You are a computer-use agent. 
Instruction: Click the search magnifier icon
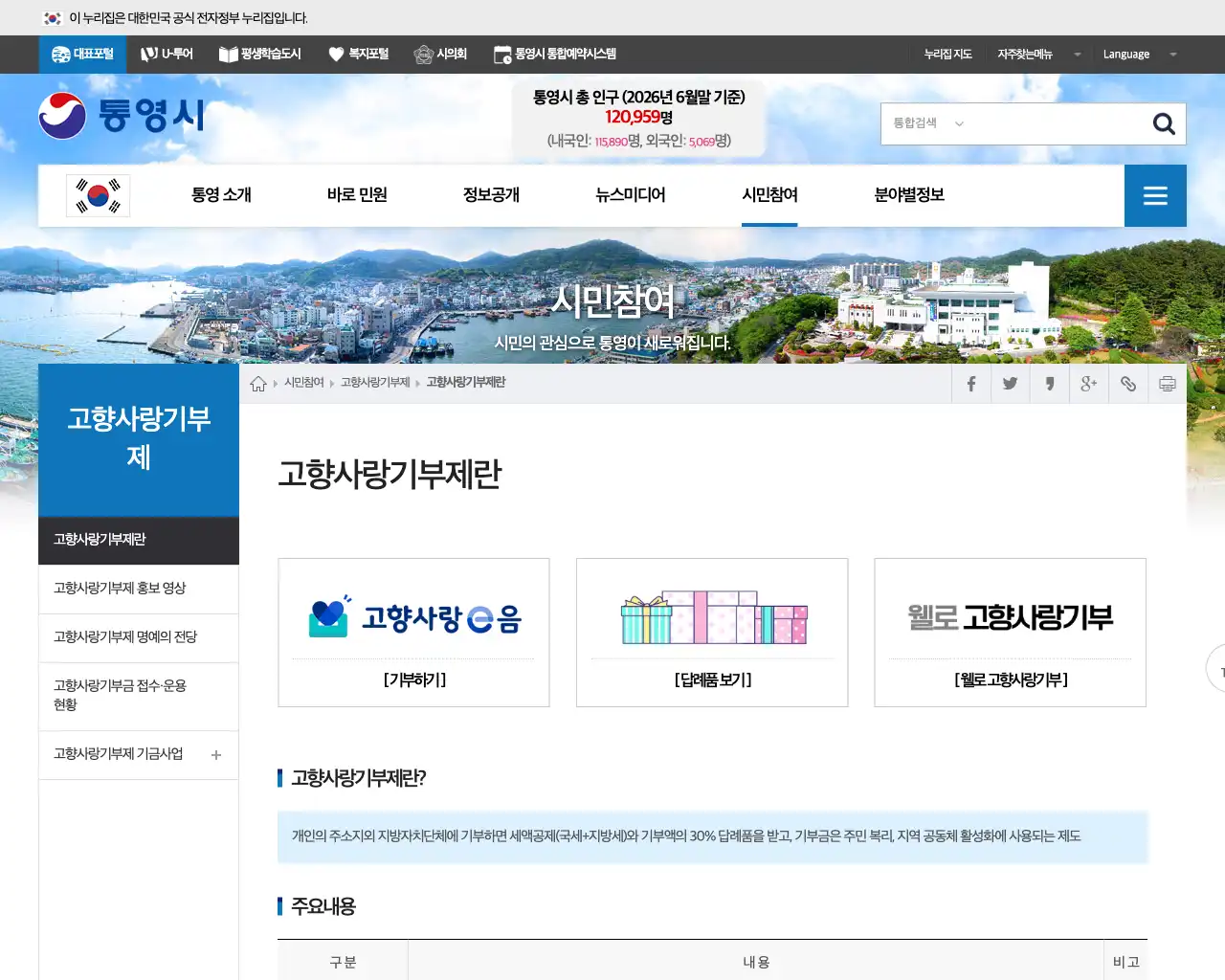tap(1164, 123)
